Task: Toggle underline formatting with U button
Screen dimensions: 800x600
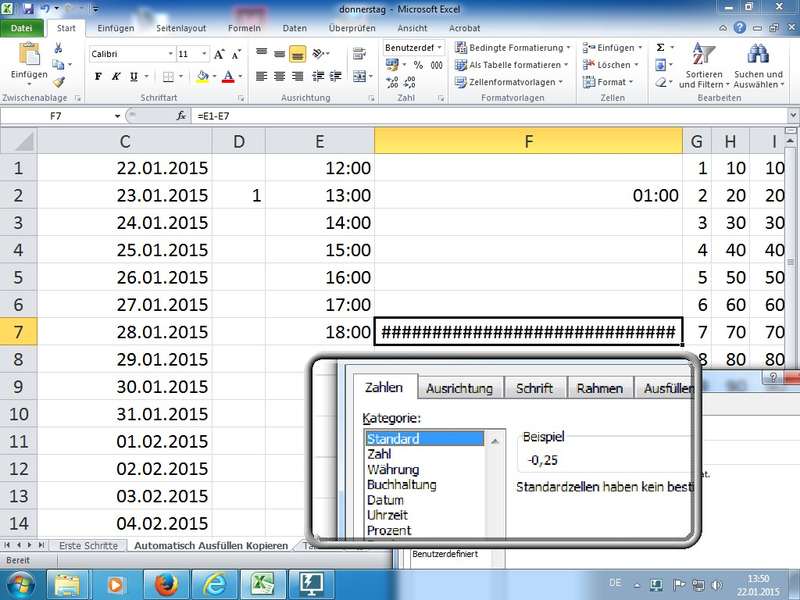Action: click(x=134, y=77)
